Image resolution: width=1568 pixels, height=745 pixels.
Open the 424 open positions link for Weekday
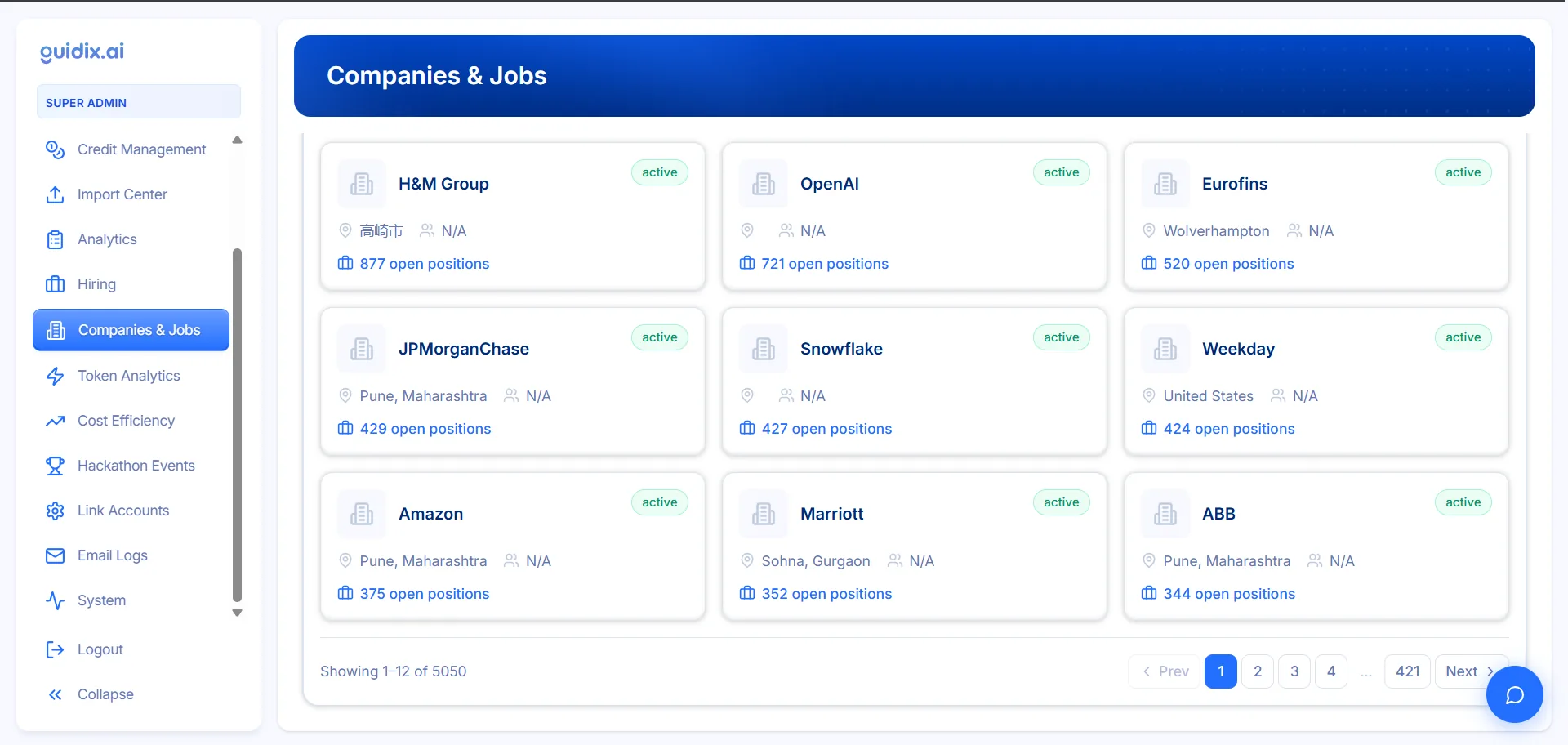(1229, 429)
